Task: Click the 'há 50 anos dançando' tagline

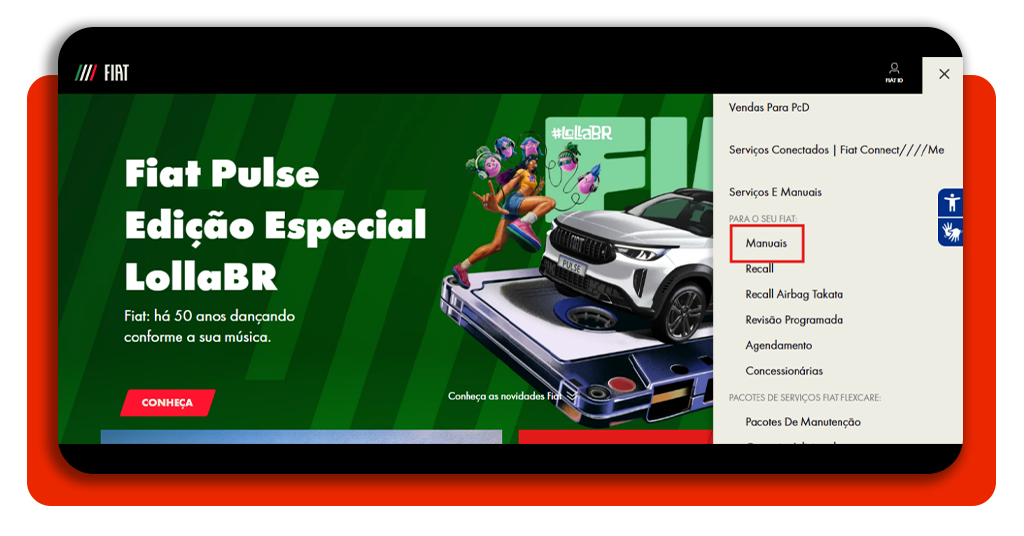Action: pyautogui.click(x=209, y=326)
